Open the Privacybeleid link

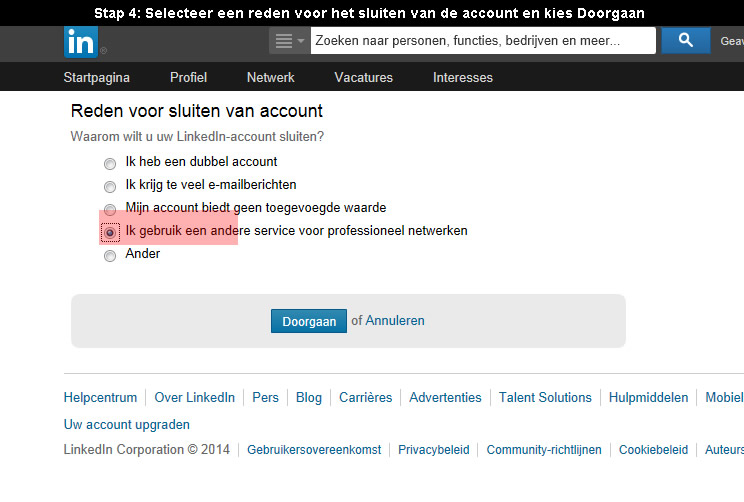[434, 449]
